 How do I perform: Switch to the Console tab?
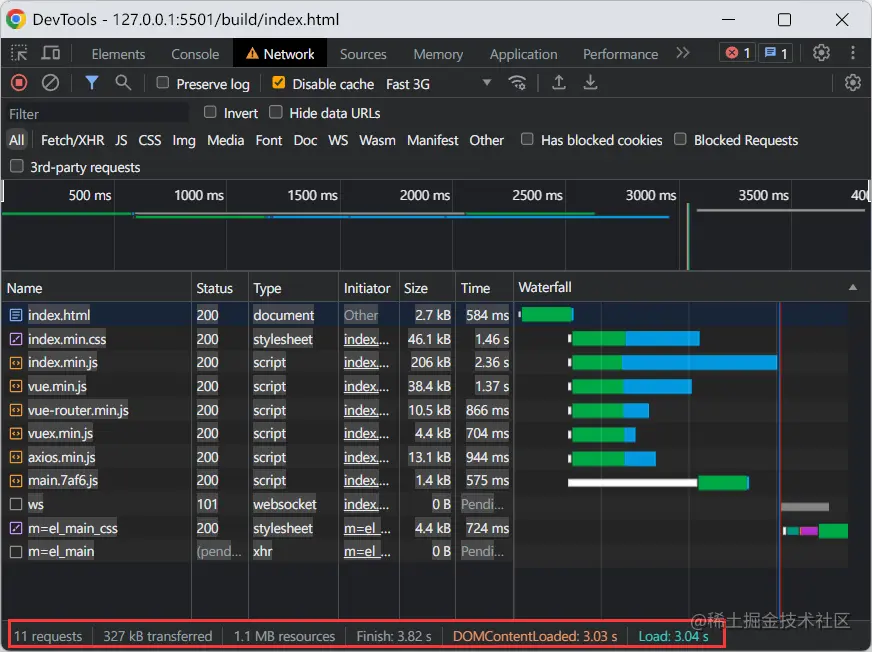pyautogui.click(x=195, y=54)
